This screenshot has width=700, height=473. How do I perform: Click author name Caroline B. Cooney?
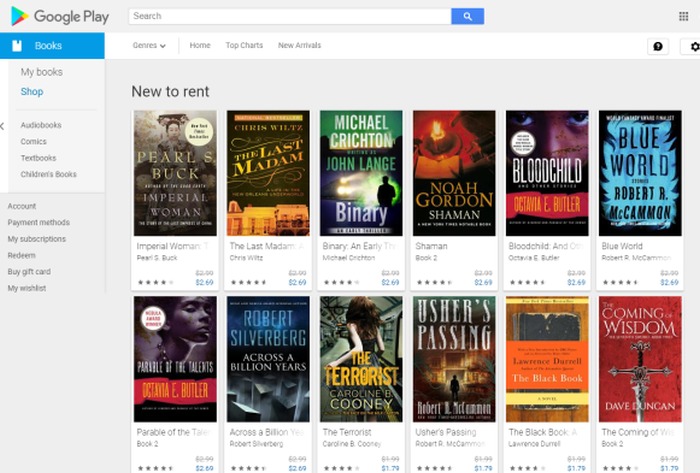coord(352,444)
